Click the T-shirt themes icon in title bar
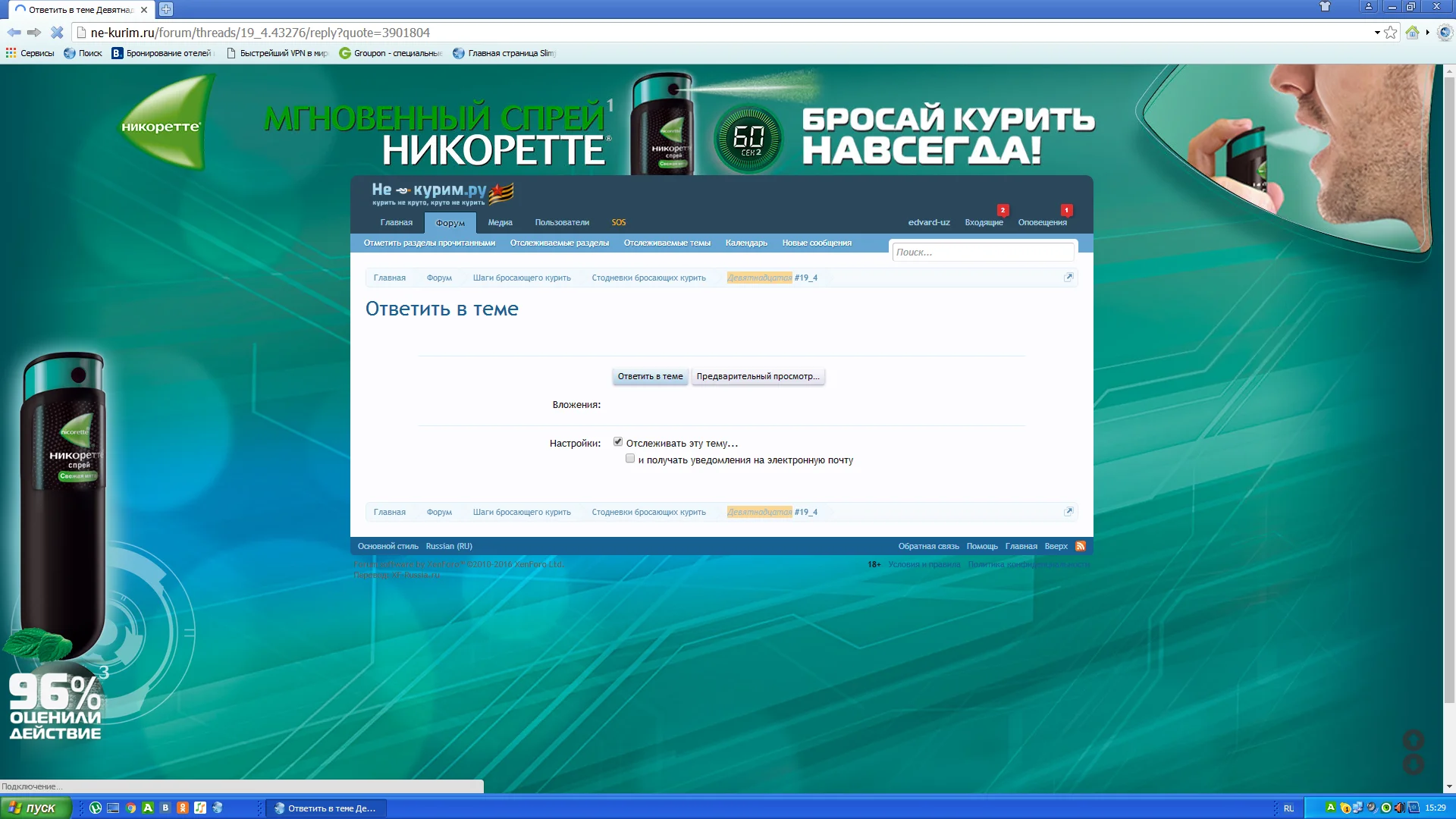1456x819 pixels. (1325, 7)
